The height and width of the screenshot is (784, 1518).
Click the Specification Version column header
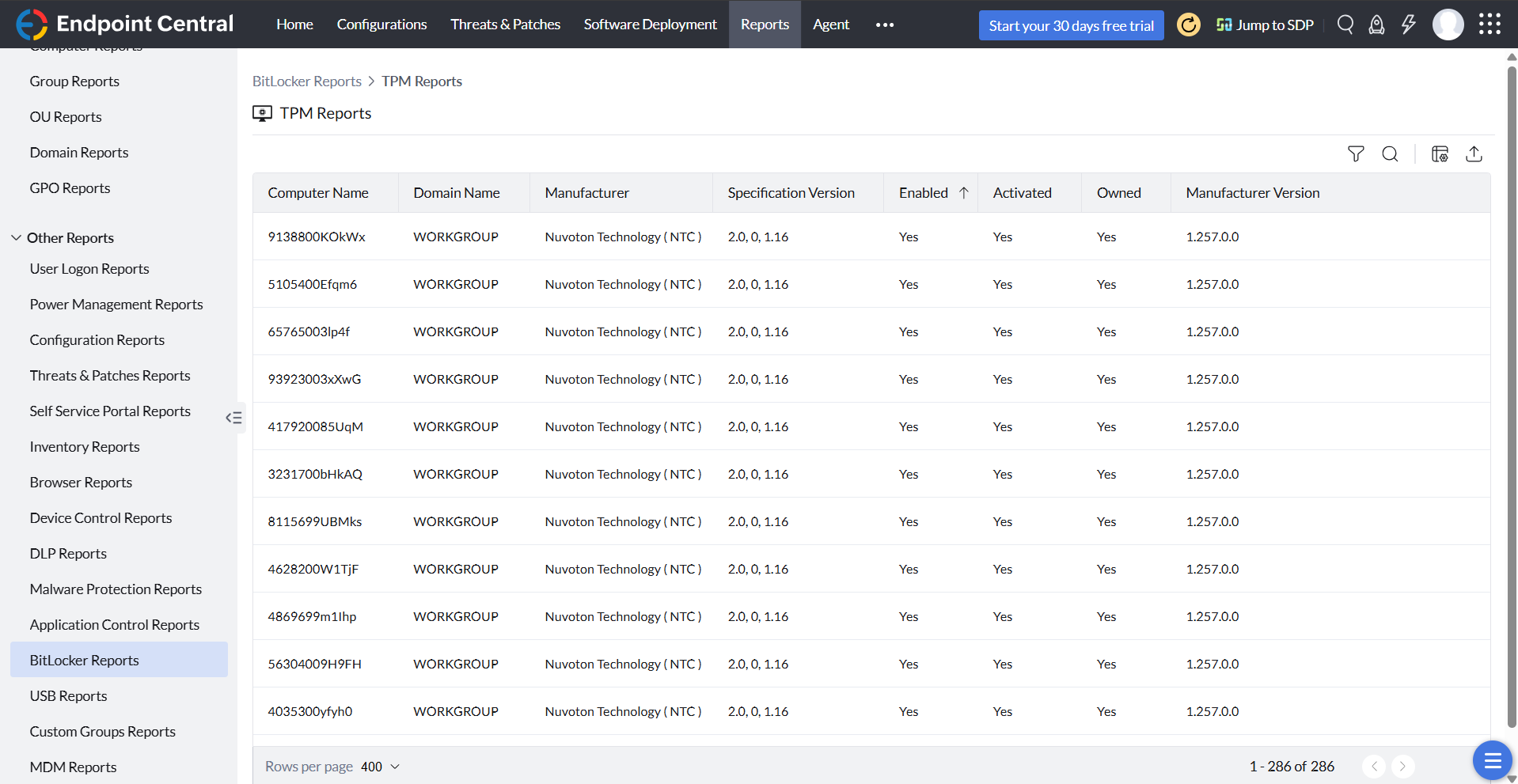click(791, 193)
